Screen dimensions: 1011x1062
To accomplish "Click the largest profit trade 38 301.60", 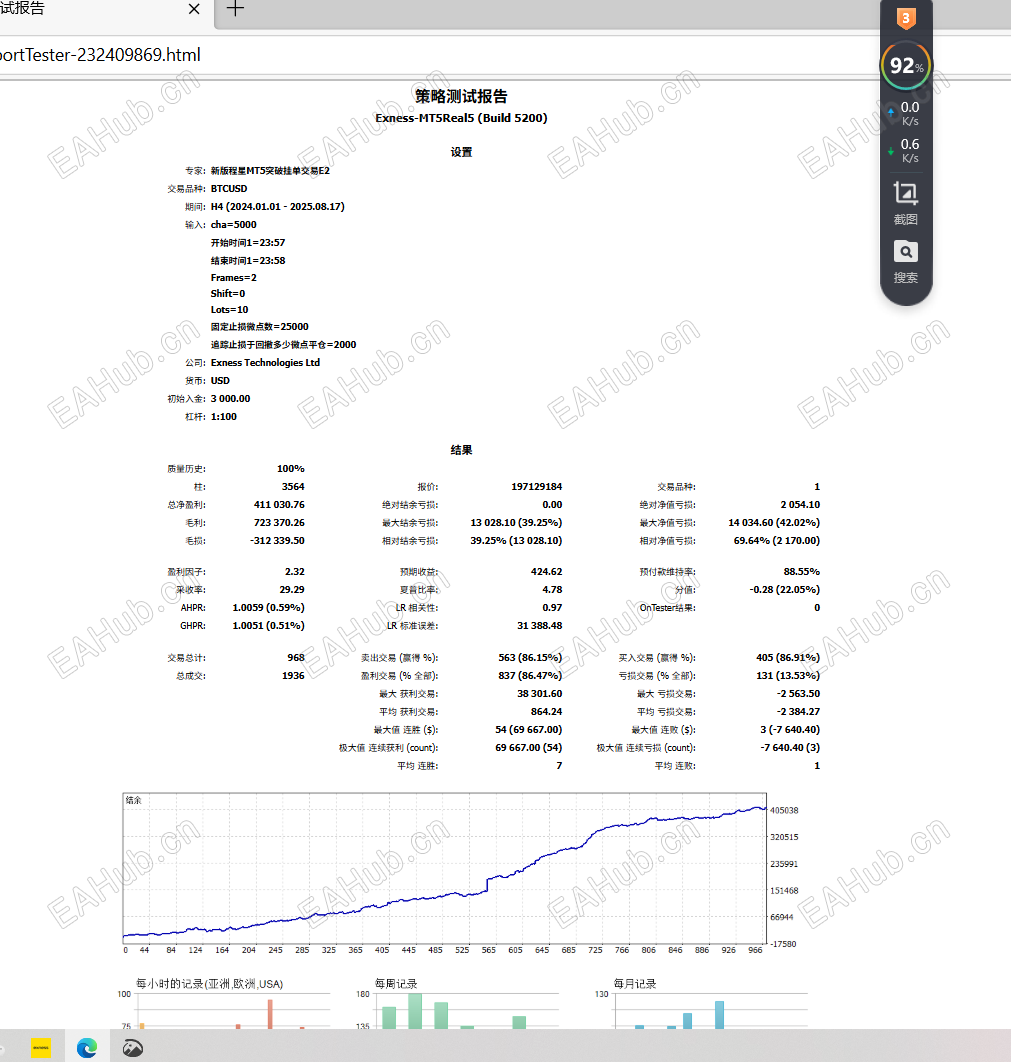I will (540, 694).
